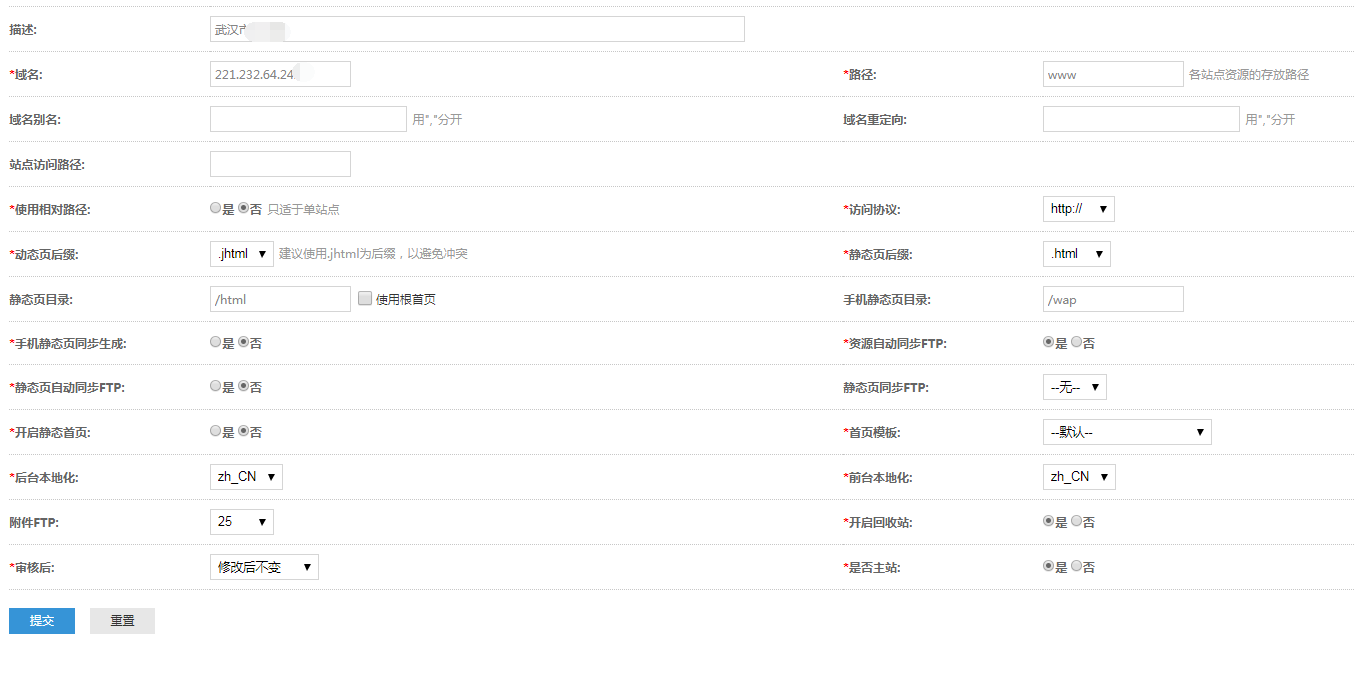
Task: Click the hint text 各站点资源的存放路径
Action: point(1249,75)
